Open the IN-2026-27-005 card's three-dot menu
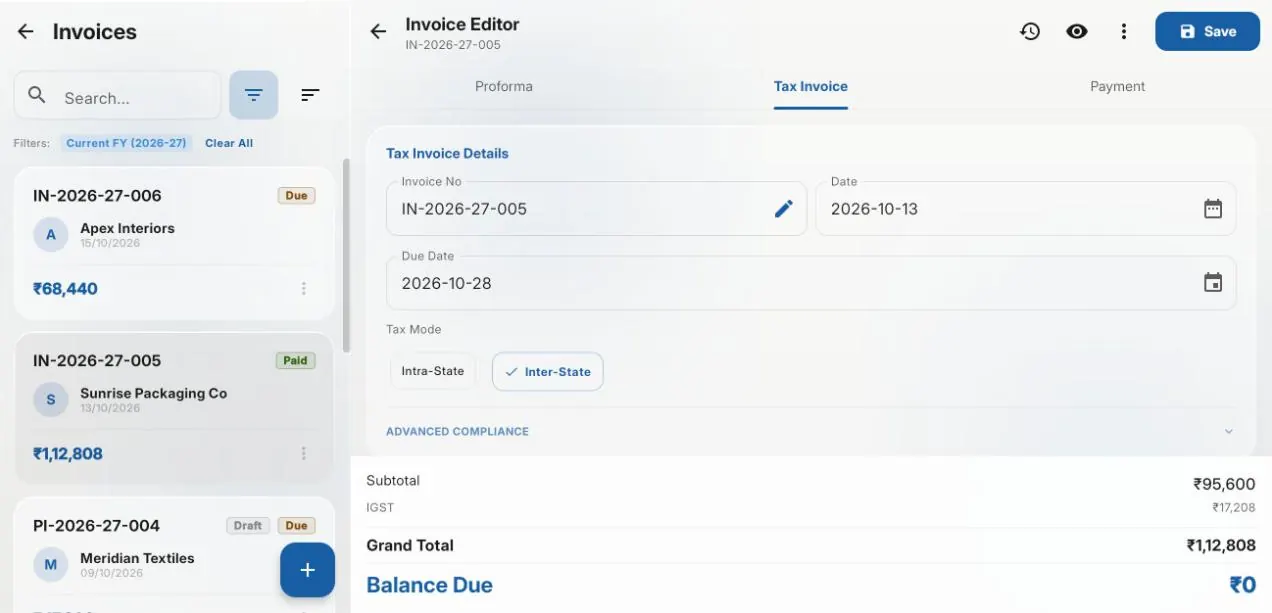 coord(304,454)
